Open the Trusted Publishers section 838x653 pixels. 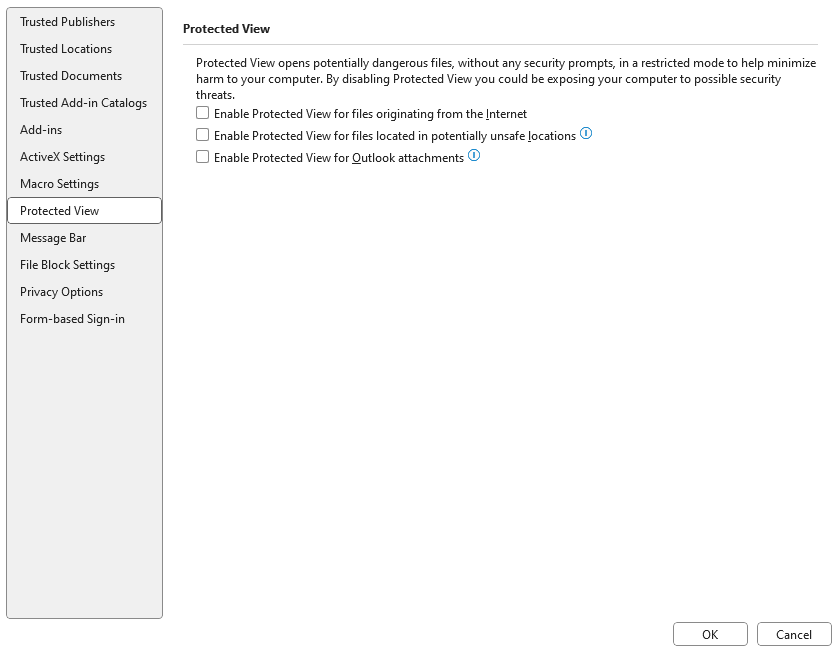[67, 22]
